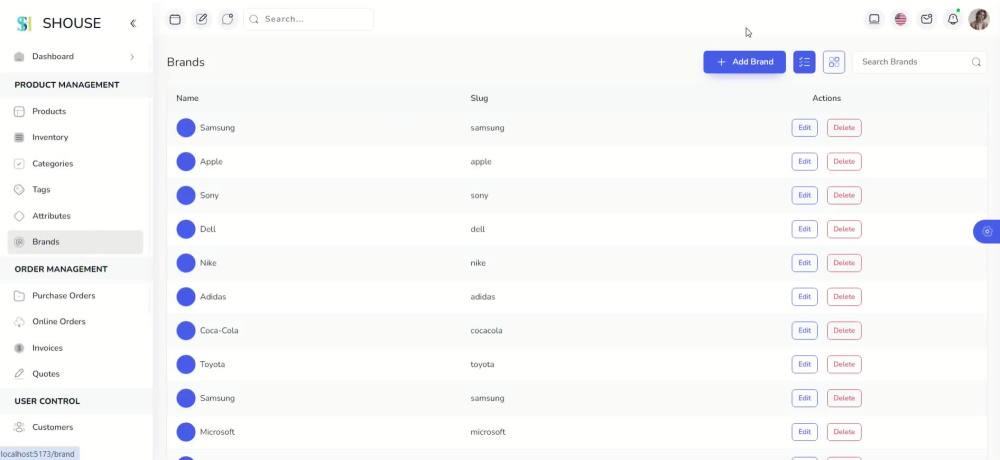This screenshot has width=1000, height=460.
Task: Click the Actions column header
Action: pyautogui.click(x=827, y=98)
